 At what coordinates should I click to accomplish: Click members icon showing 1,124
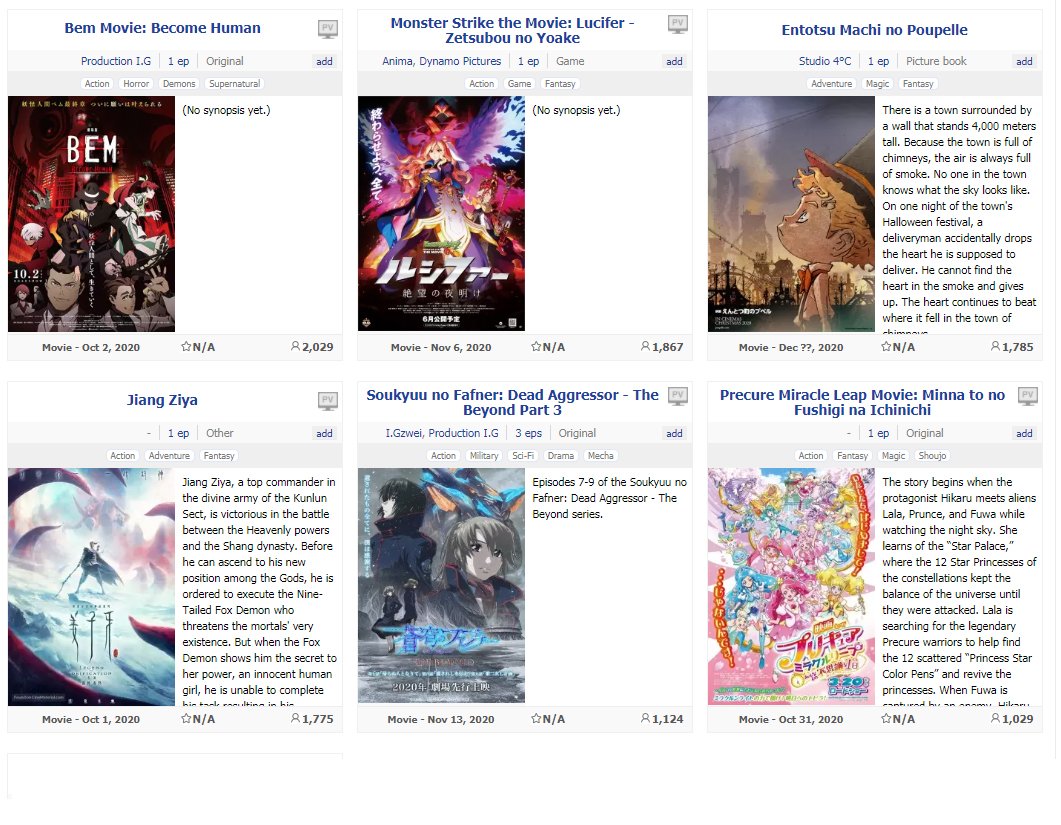pos(645,719)
